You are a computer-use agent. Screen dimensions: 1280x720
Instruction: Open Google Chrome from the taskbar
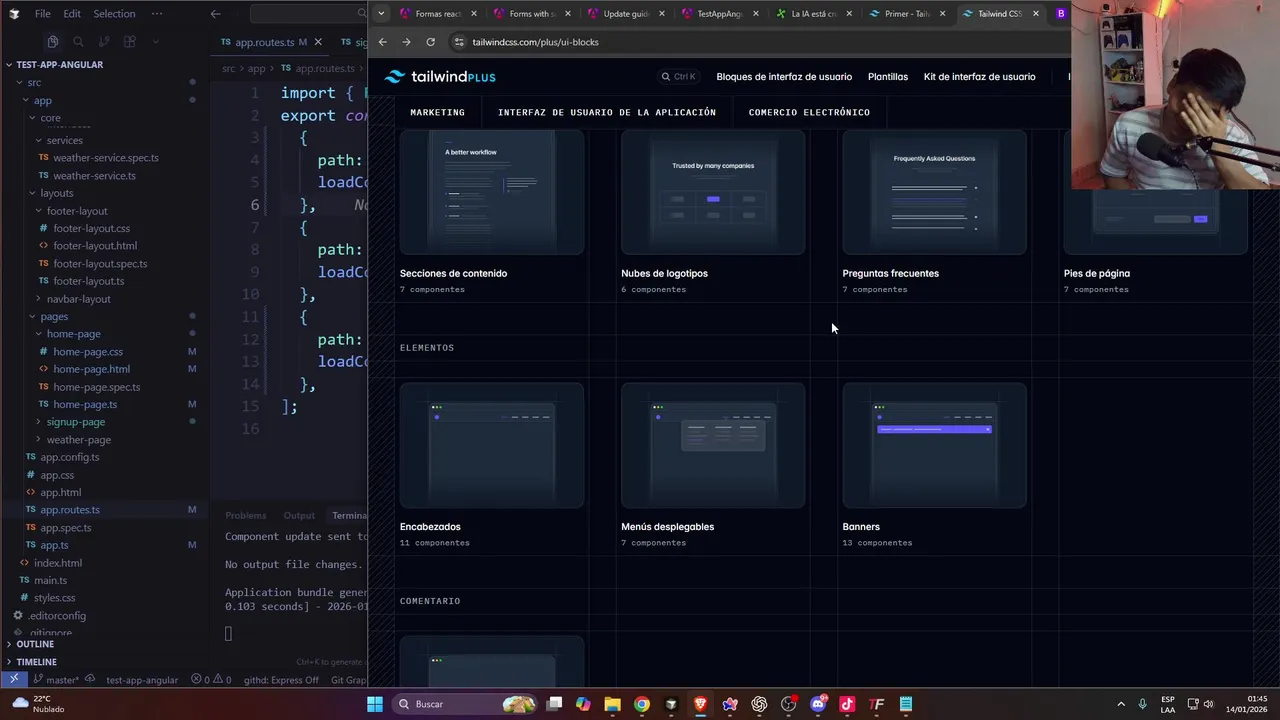click(642, 704)
